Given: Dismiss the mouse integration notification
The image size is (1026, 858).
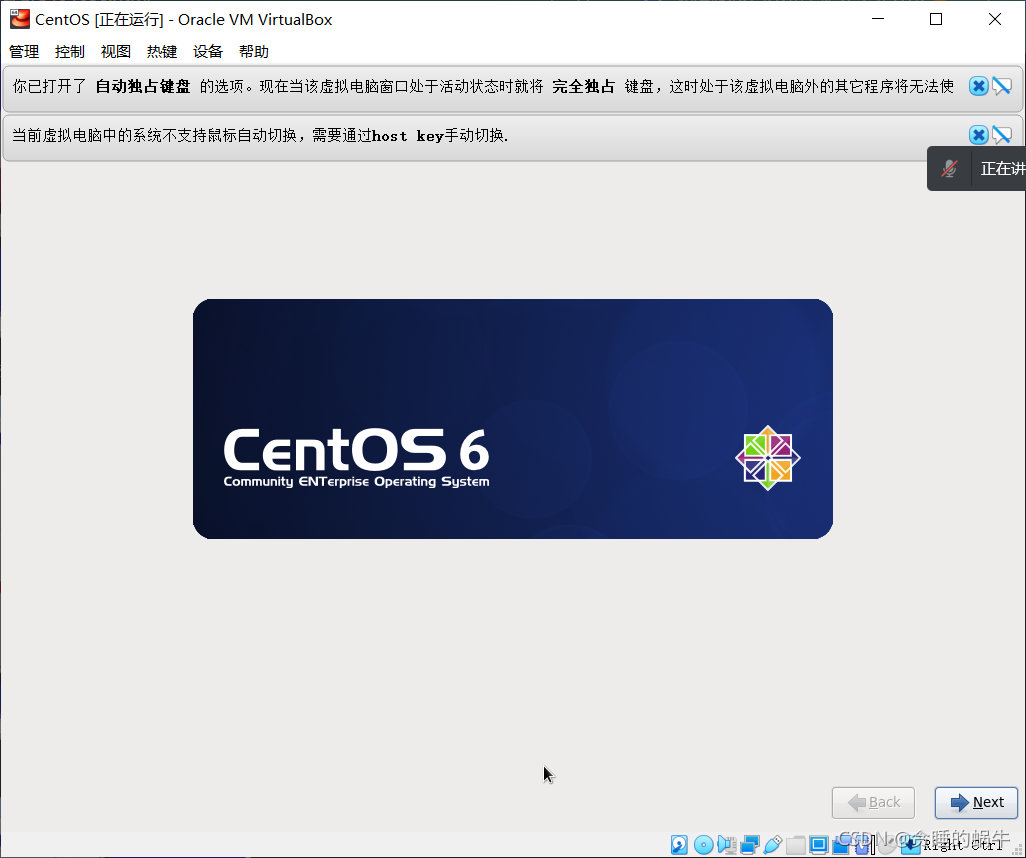Looking at the screenshot, I should coord(978,135).
